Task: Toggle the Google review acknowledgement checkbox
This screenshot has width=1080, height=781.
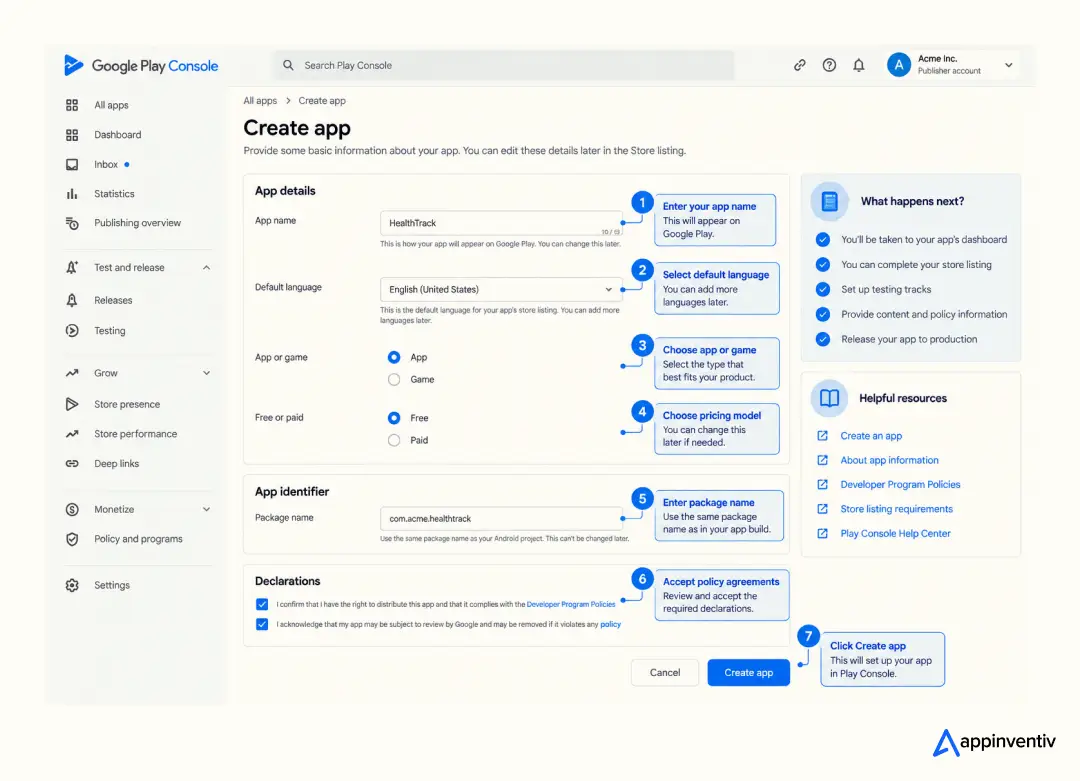Action: coord(262,624)
